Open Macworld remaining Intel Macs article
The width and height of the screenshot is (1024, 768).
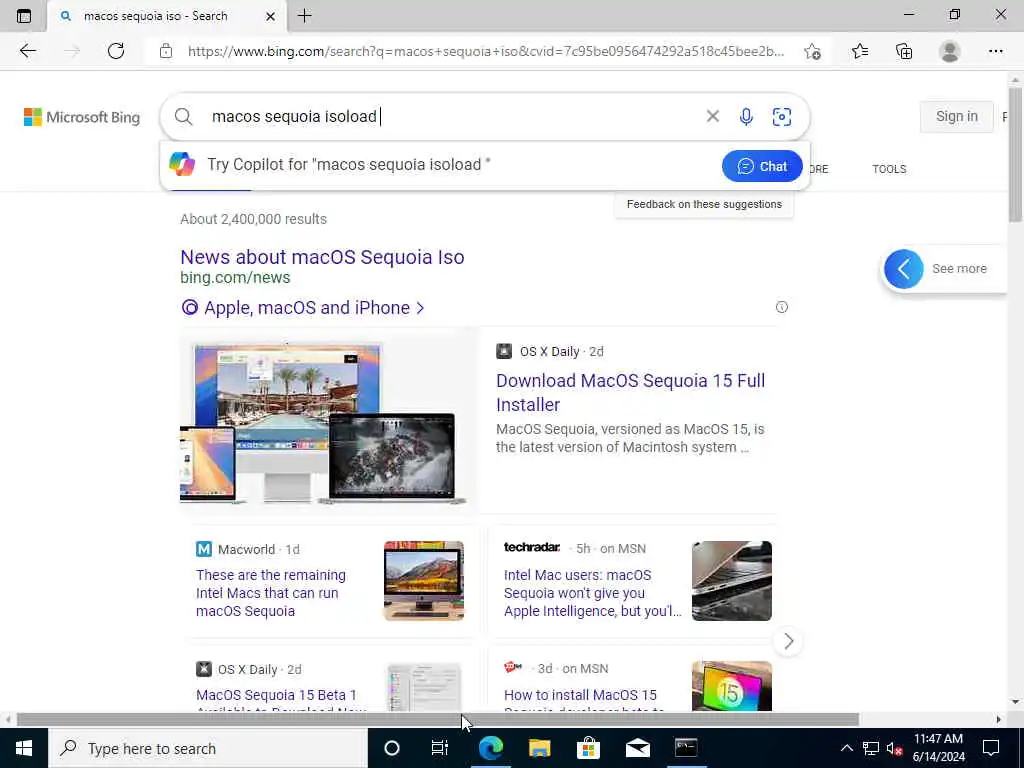tap(271, 593)
